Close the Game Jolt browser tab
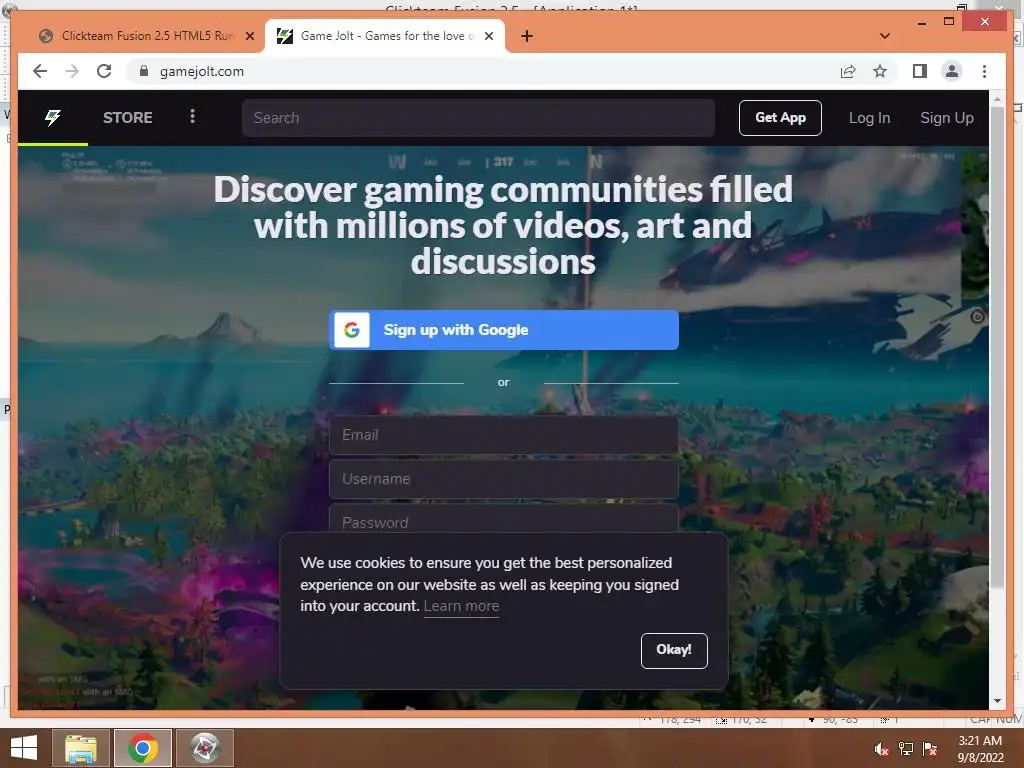 pyautogui.click(x=488, y=36)
